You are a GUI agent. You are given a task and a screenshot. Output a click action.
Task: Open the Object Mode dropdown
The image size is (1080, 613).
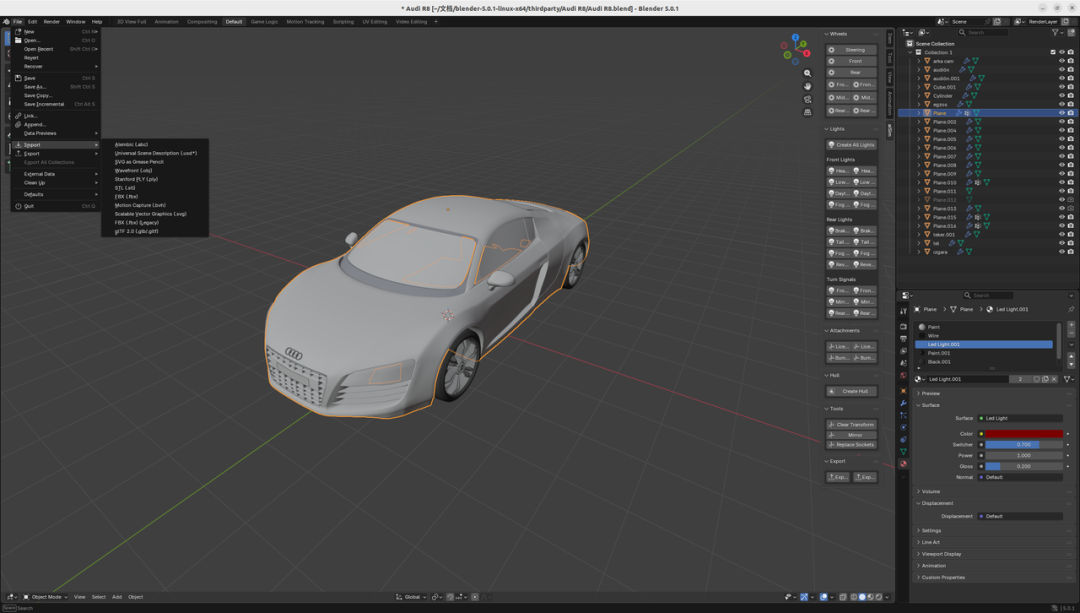pyautogui.click(x=45, y=597)
